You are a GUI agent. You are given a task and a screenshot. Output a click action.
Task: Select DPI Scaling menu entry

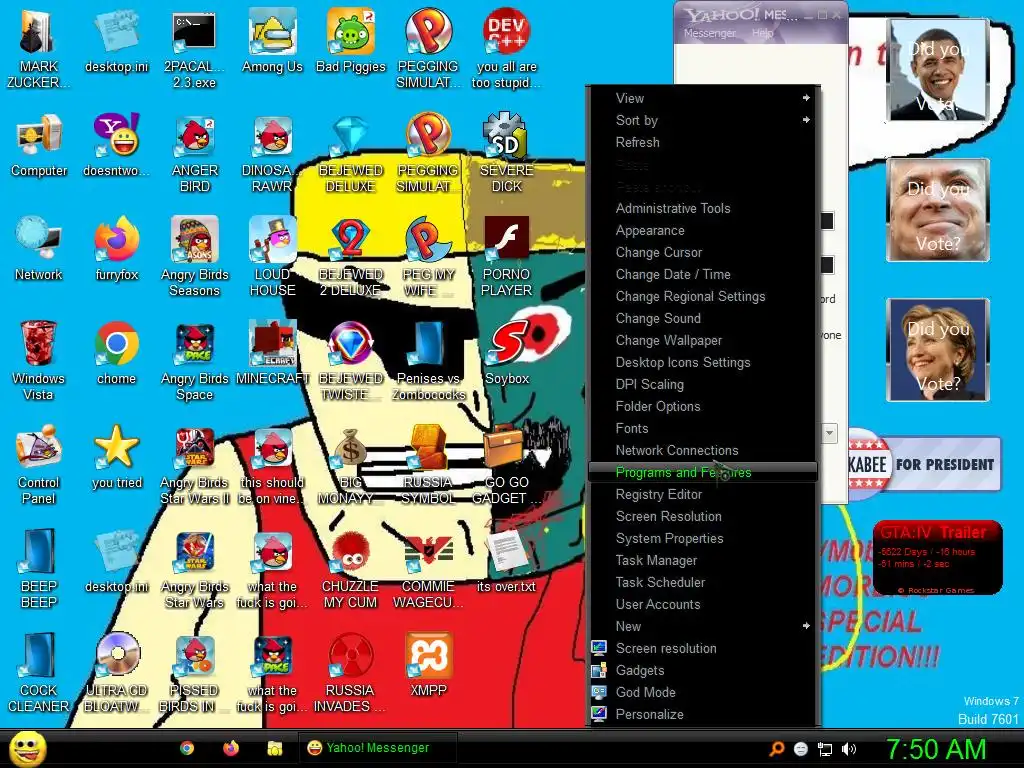[703, 384]
